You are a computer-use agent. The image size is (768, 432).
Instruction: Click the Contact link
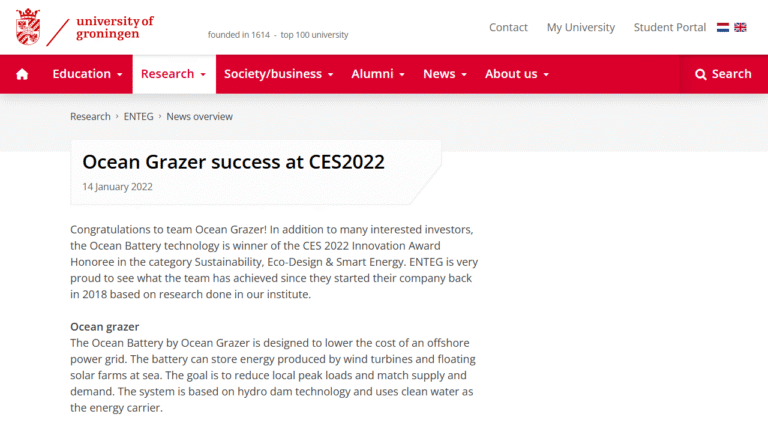click(508, 27)
